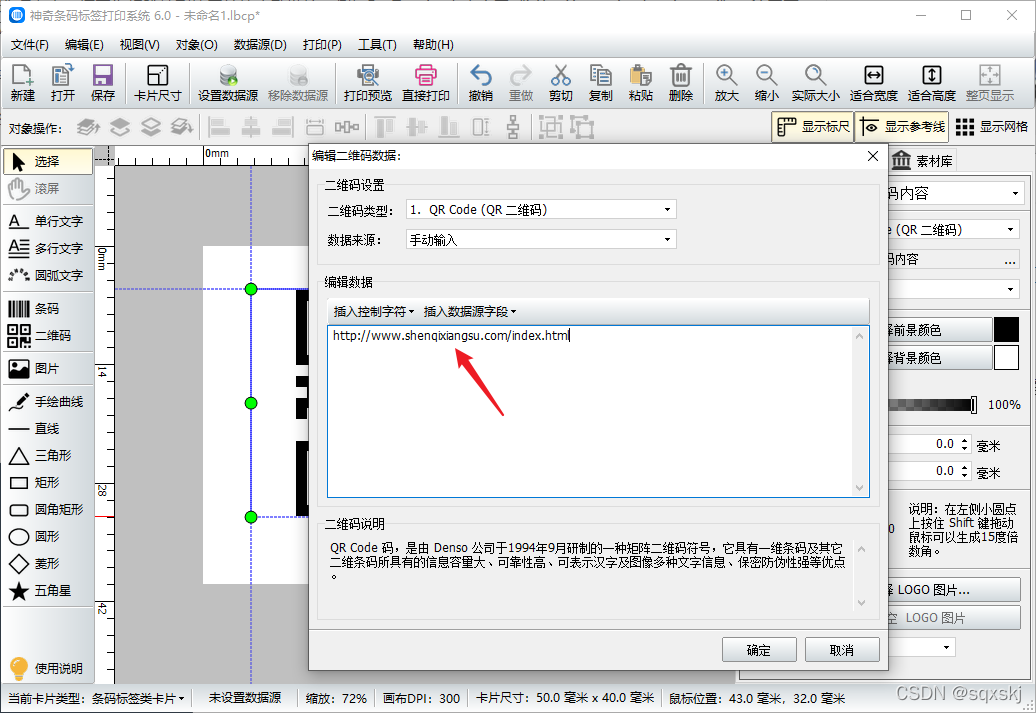
Task: Select the 圆弧文字 arc text tool
Action: (47, 275)
